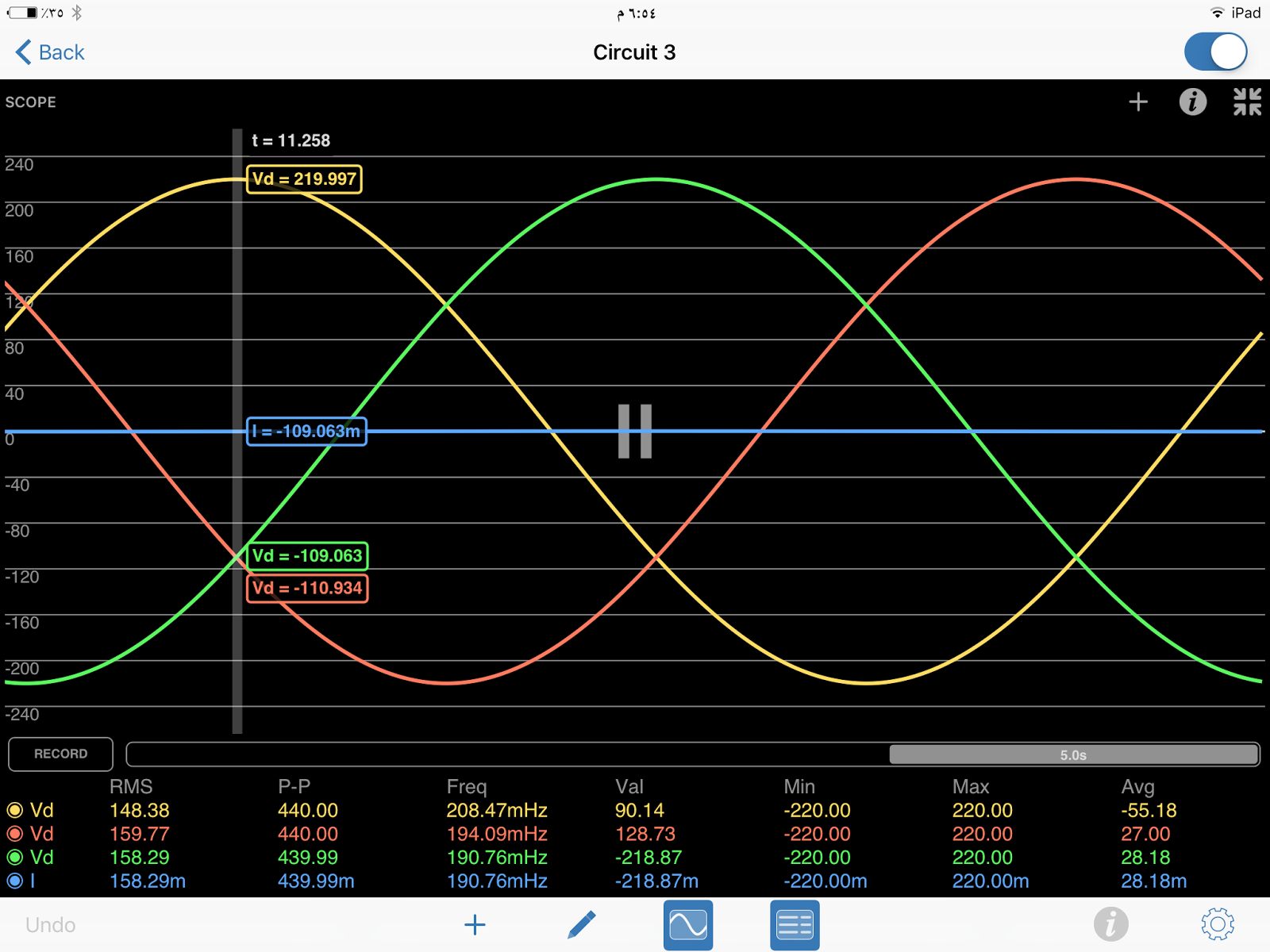Go Back to the circuits list
The width and height of the screenshot is (1270, 952).
click(48, 52)
